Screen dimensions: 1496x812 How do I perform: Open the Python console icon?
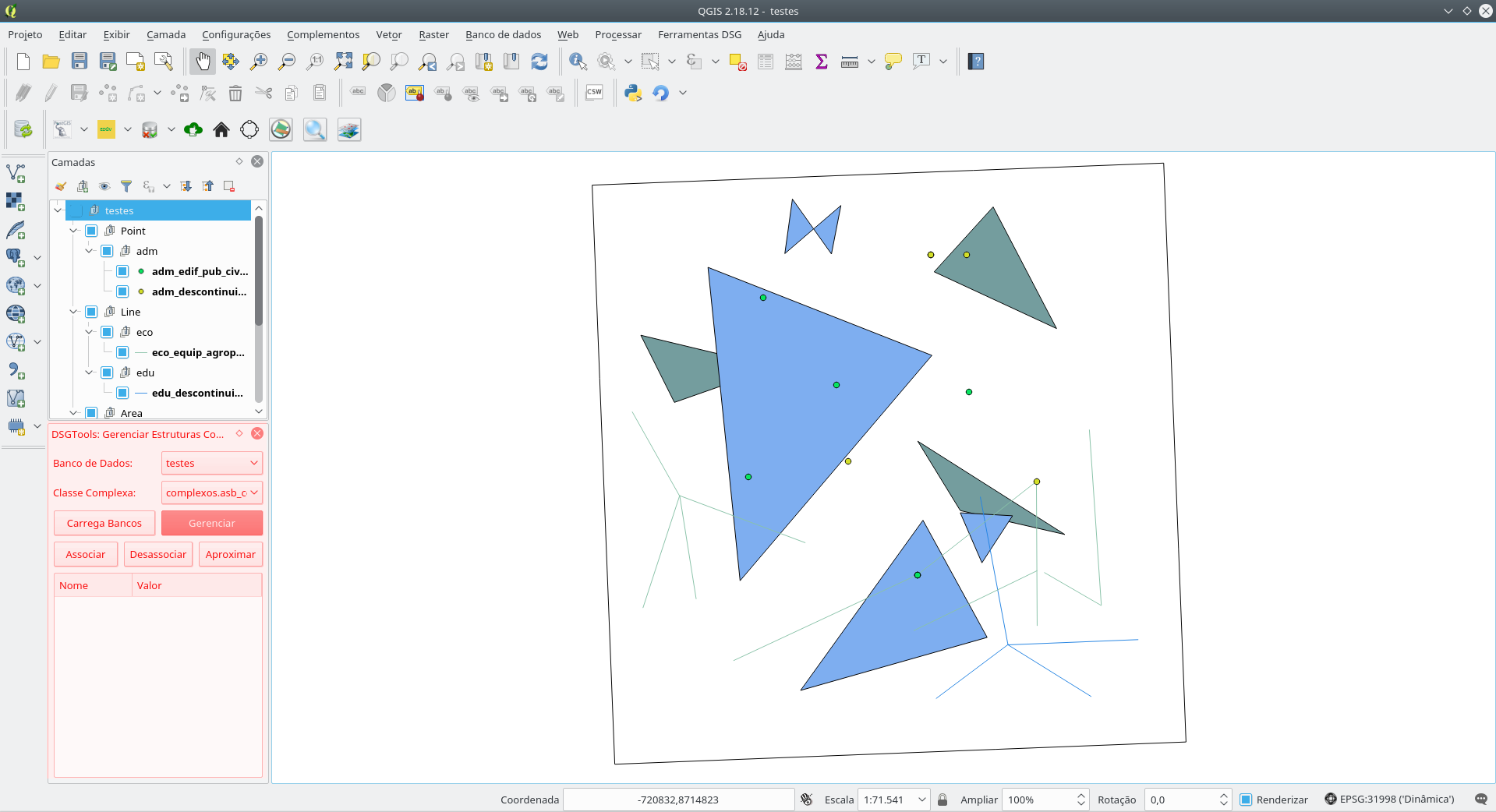633,93
